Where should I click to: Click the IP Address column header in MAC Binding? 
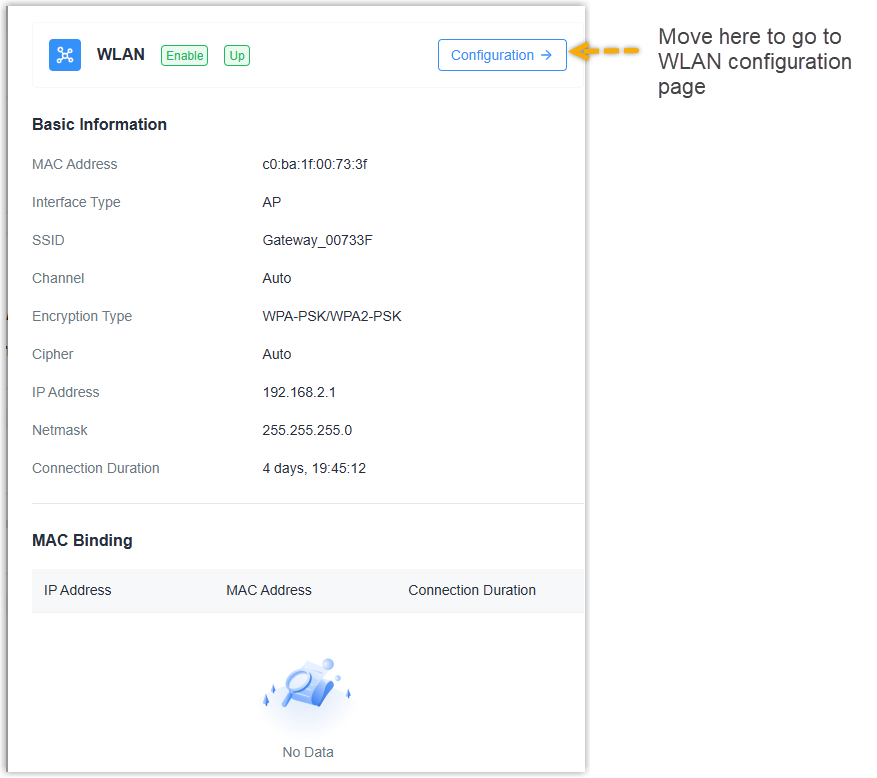(78, 590)
